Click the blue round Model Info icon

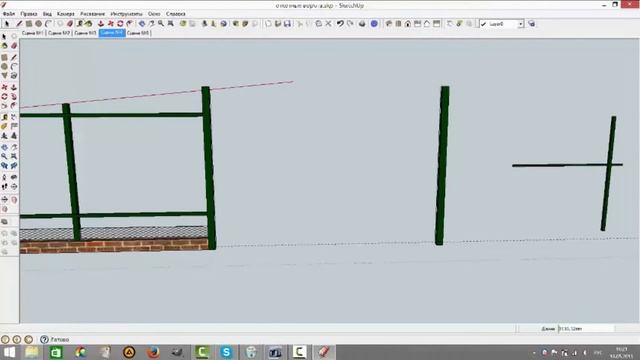coord(374,24)
